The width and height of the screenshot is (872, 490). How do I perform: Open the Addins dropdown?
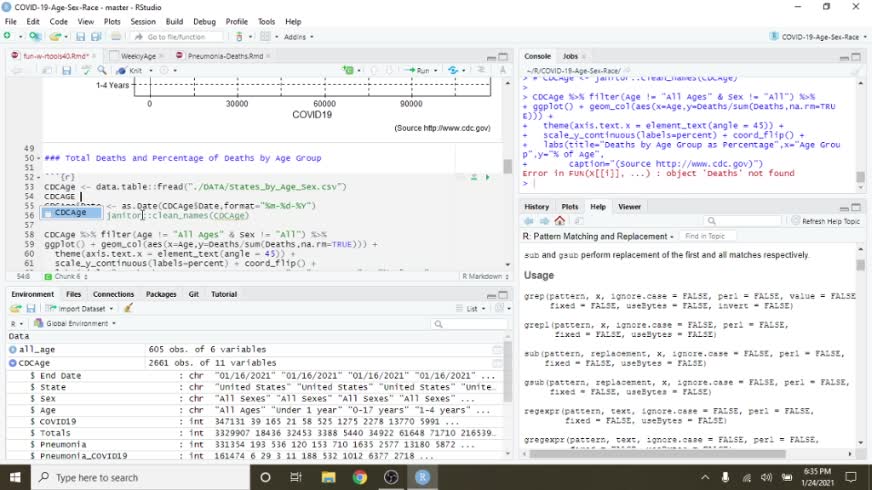point(299,37)
